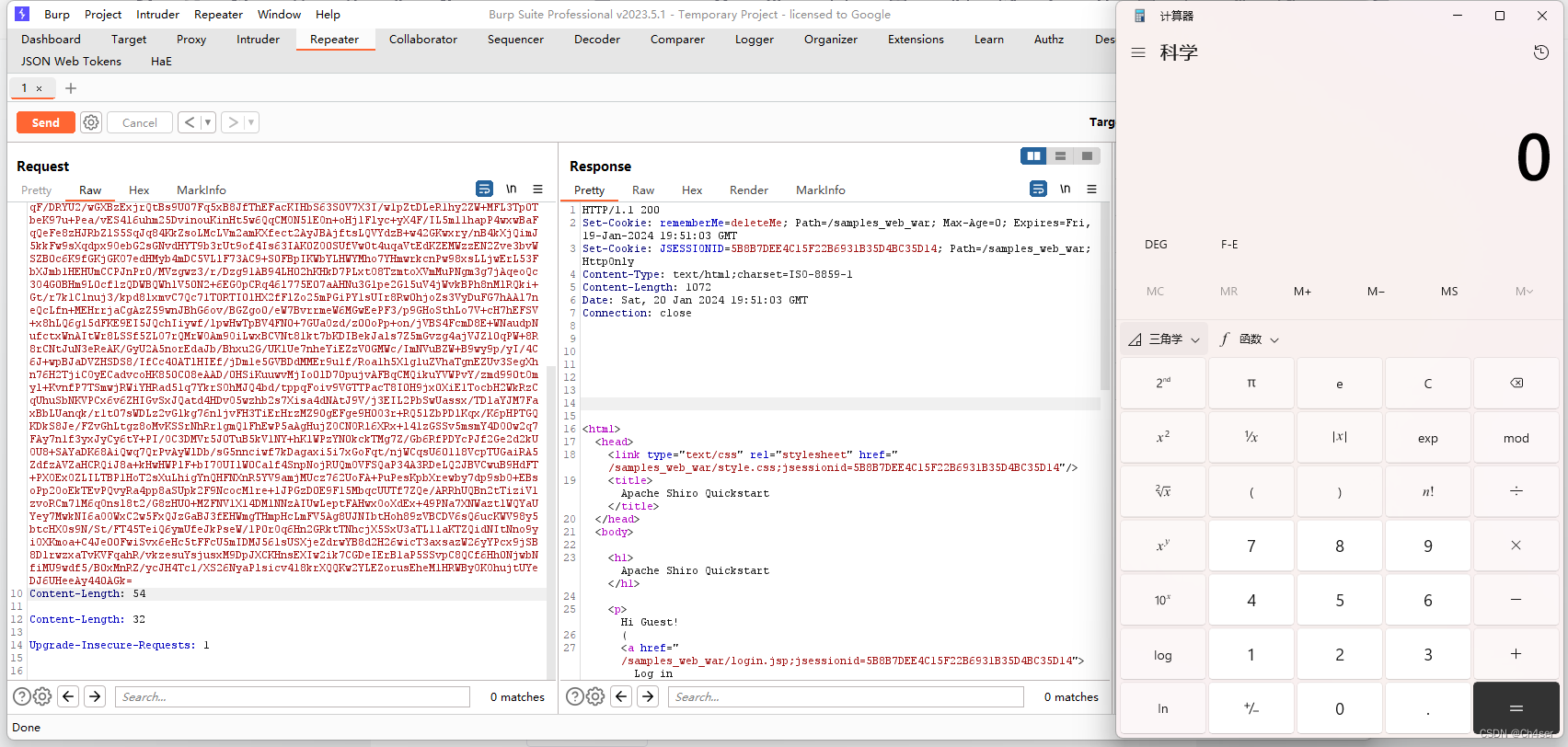Jump to next Request search match
Image resolution: width=1568 pixels, height=747 pixels.
tap(95, 696)
